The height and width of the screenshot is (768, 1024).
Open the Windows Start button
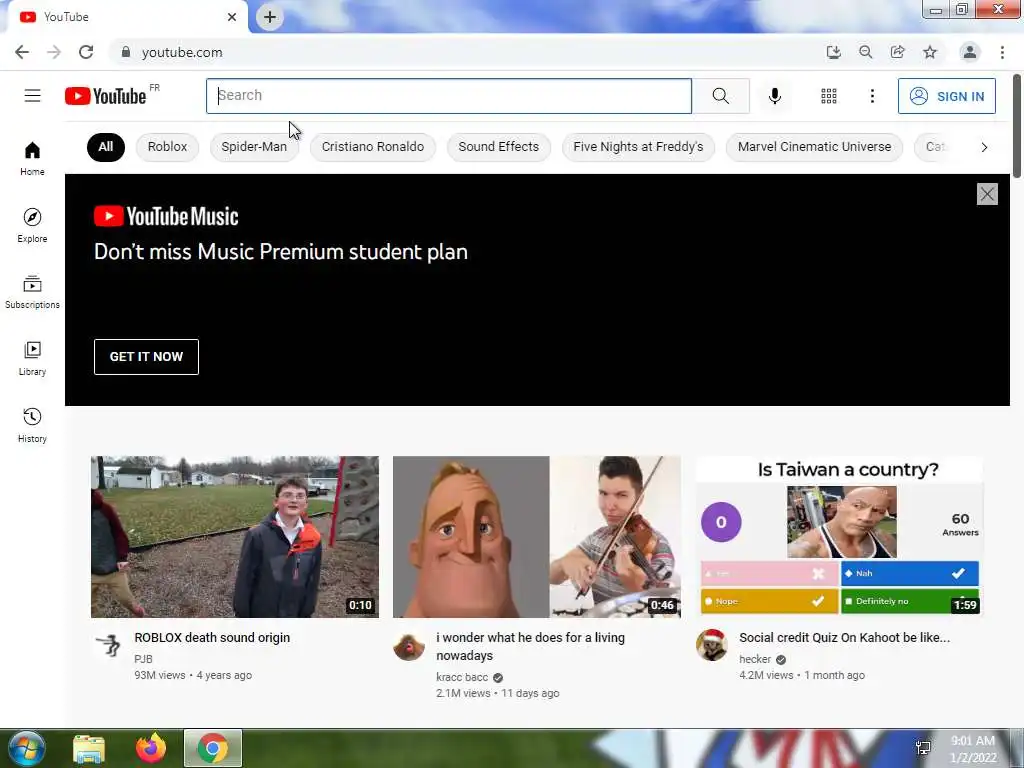[x=26, y=748]
